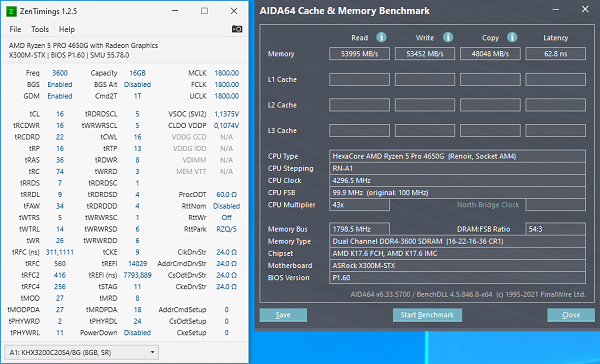Click the CPU FSB value 99.9 MHz
This screenshot has width=600, height=364.
(x=457, y=193)
